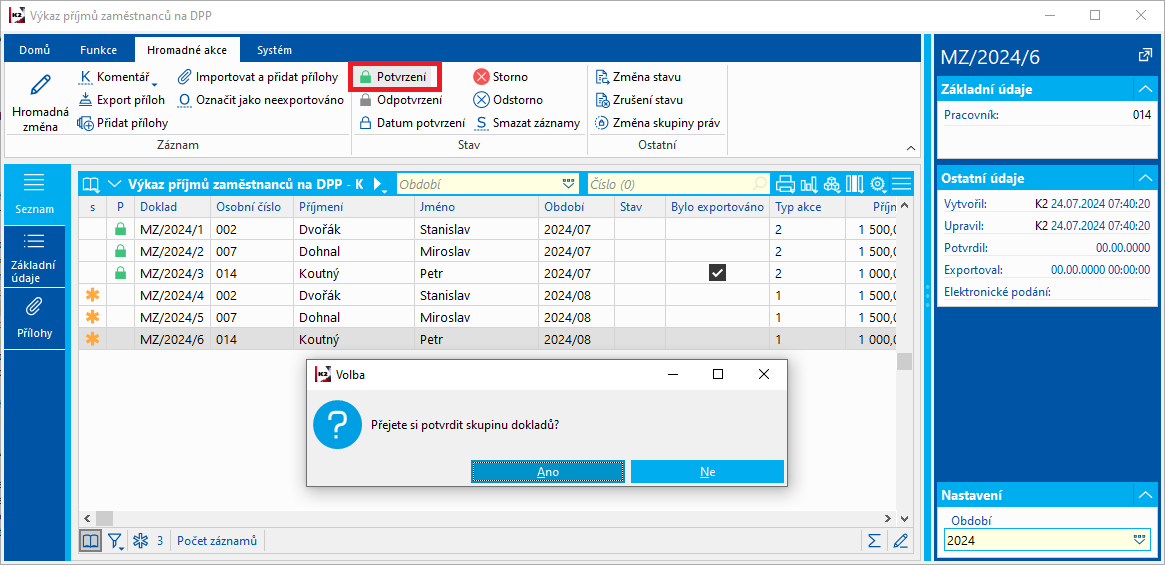Viewport: 1165px width, 565px height.
Task: Expand the view title dropdown chevron
Action: [x=114, y=184]
